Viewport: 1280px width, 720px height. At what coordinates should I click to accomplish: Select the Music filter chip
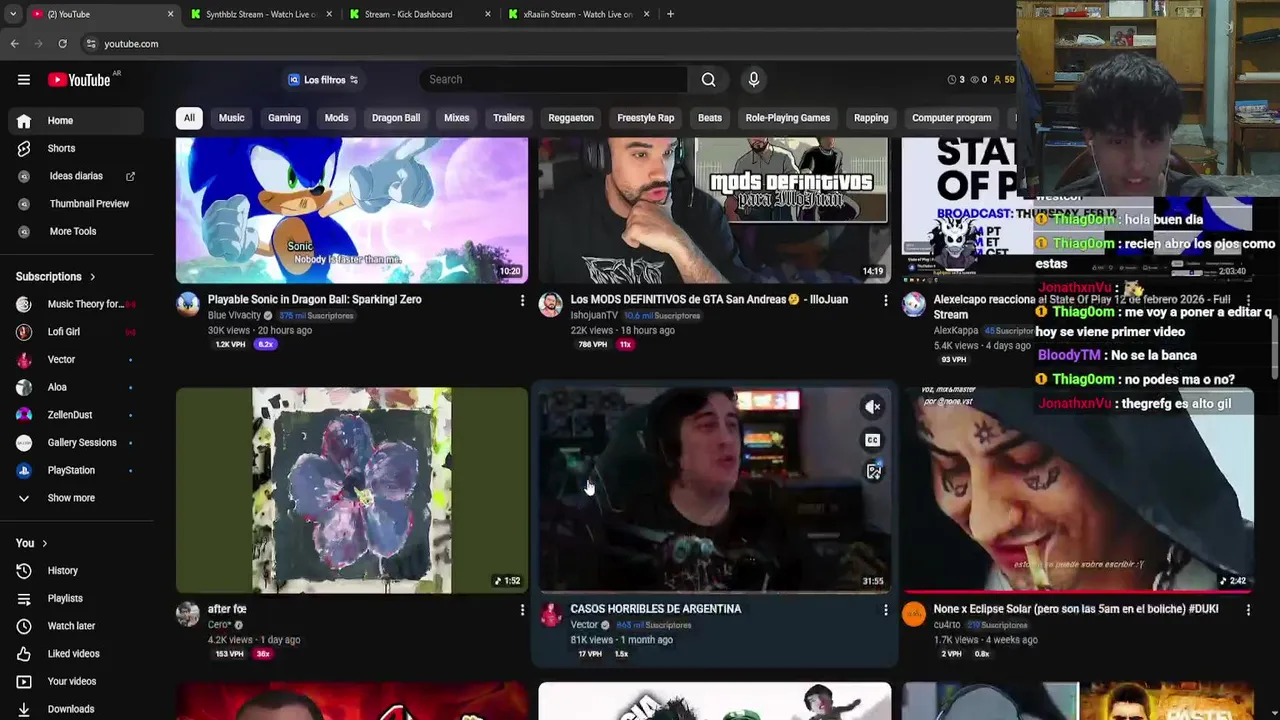[x=231, y=118]
